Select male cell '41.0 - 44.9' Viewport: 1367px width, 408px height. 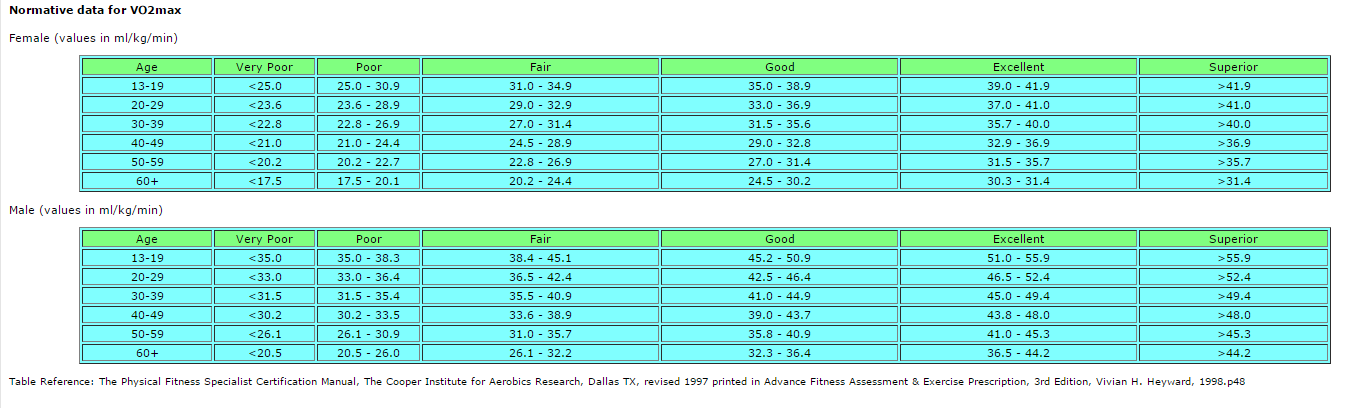(x=780, y=296)
